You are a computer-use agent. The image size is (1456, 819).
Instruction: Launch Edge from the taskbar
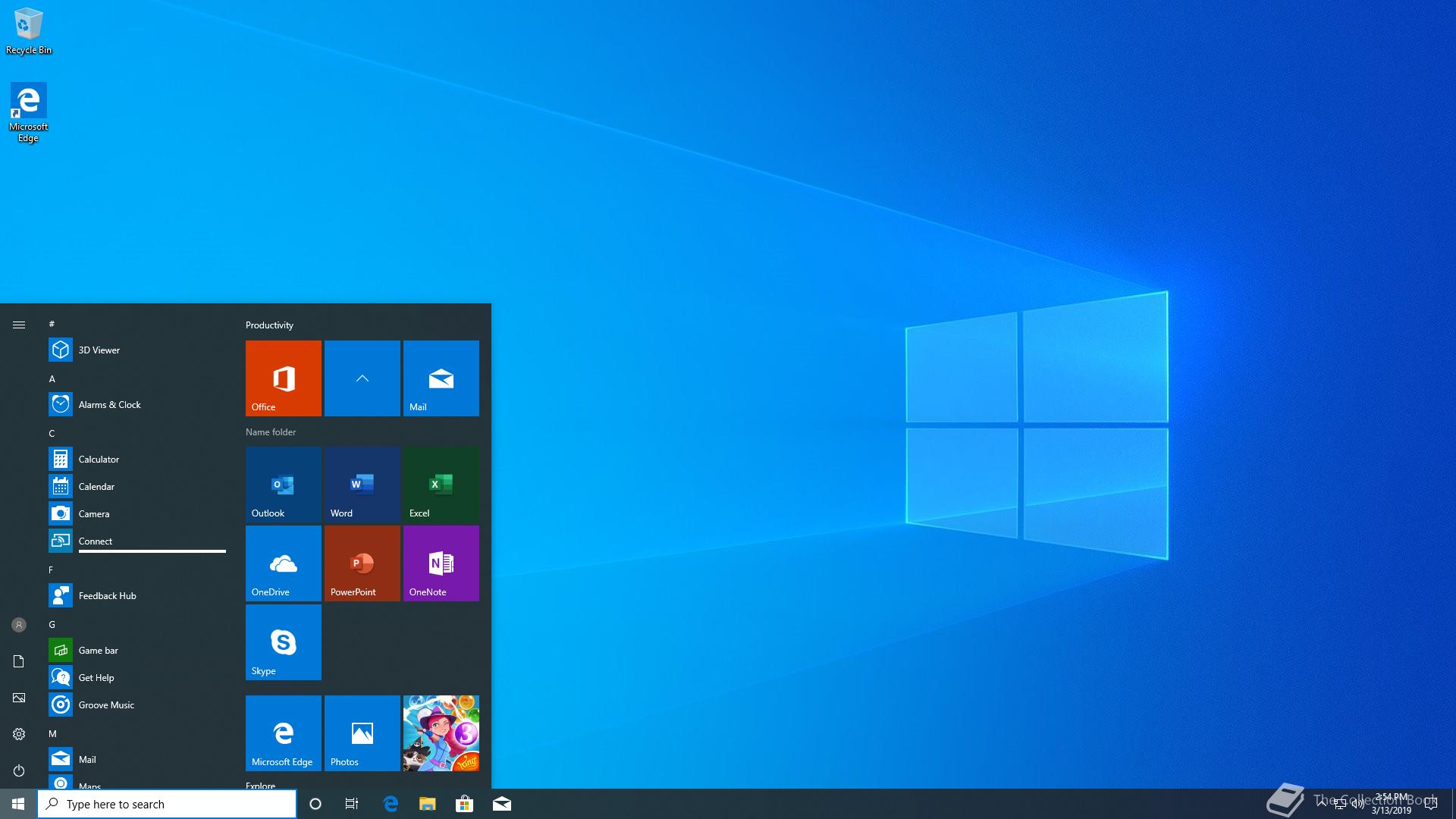click(x=391, y=804)
